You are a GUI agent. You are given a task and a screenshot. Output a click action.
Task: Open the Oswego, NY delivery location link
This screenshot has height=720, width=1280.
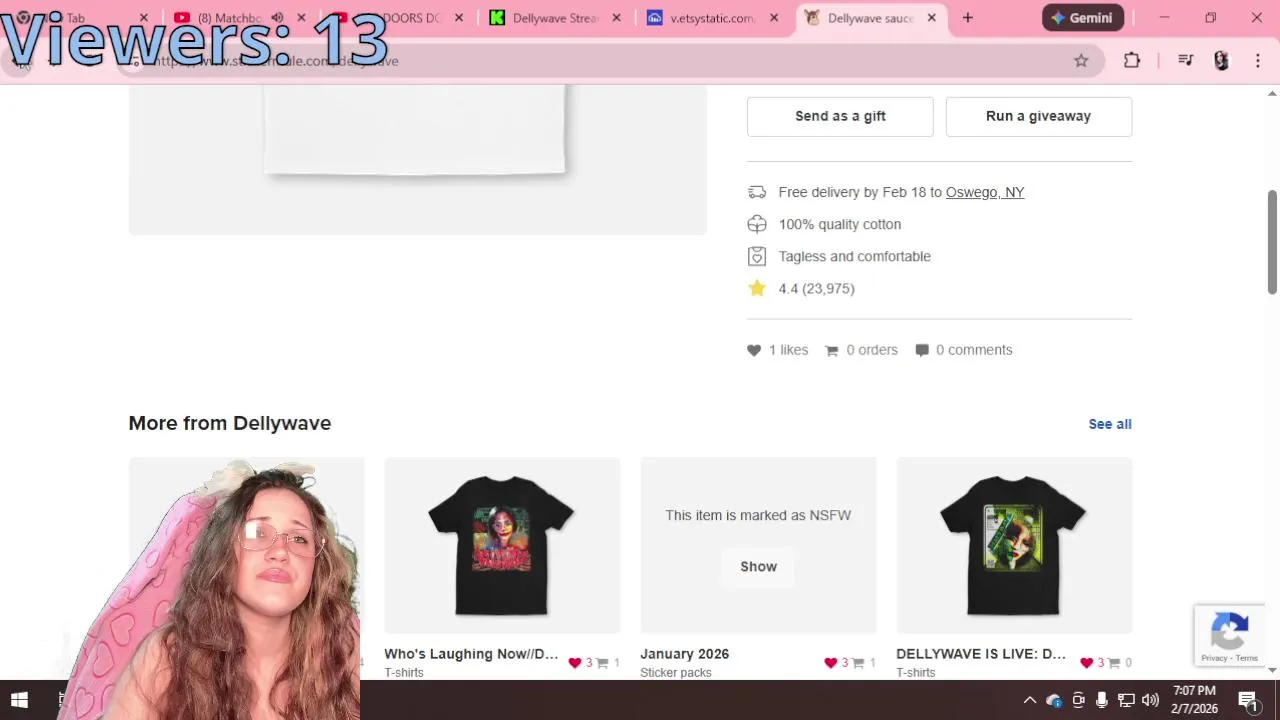coord(985,192)
